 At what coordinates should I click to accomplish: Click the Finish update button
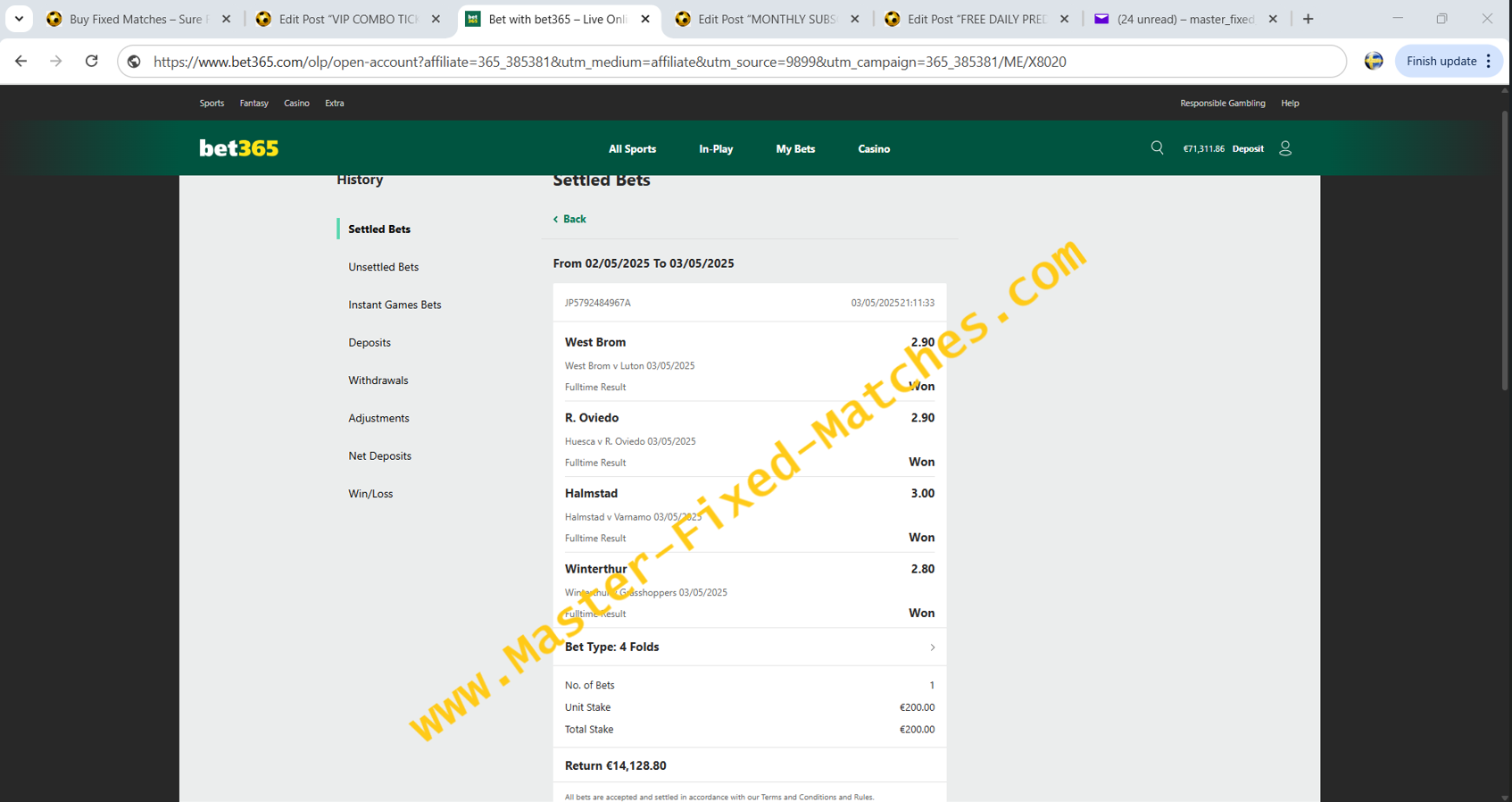pos(1441,61)
